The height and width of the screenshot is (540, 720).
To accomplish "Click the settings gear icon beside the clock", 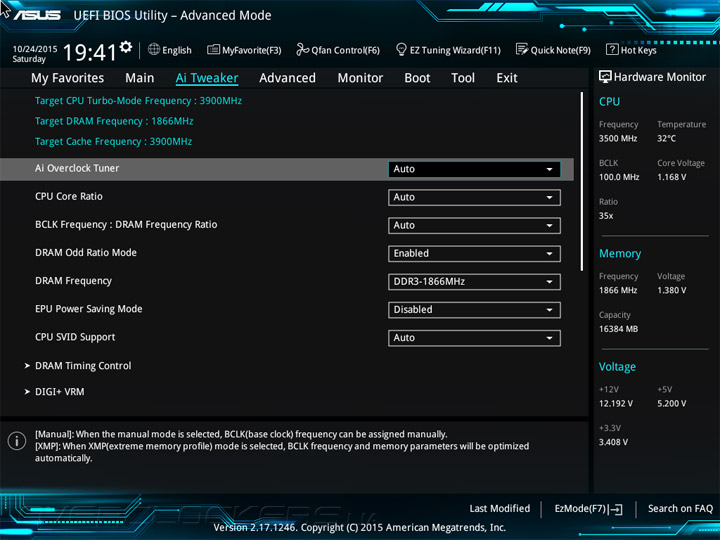I will pyautogui.click(x=126, y=47).
